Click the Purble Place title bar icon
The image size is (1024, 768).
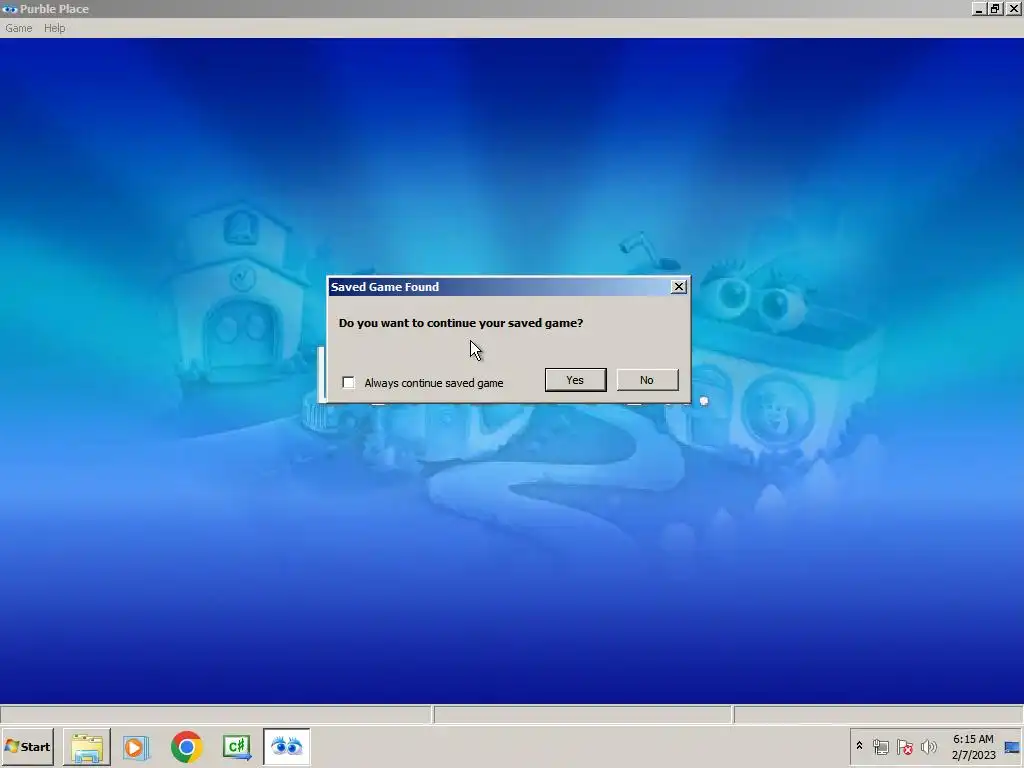coord(9,9)
